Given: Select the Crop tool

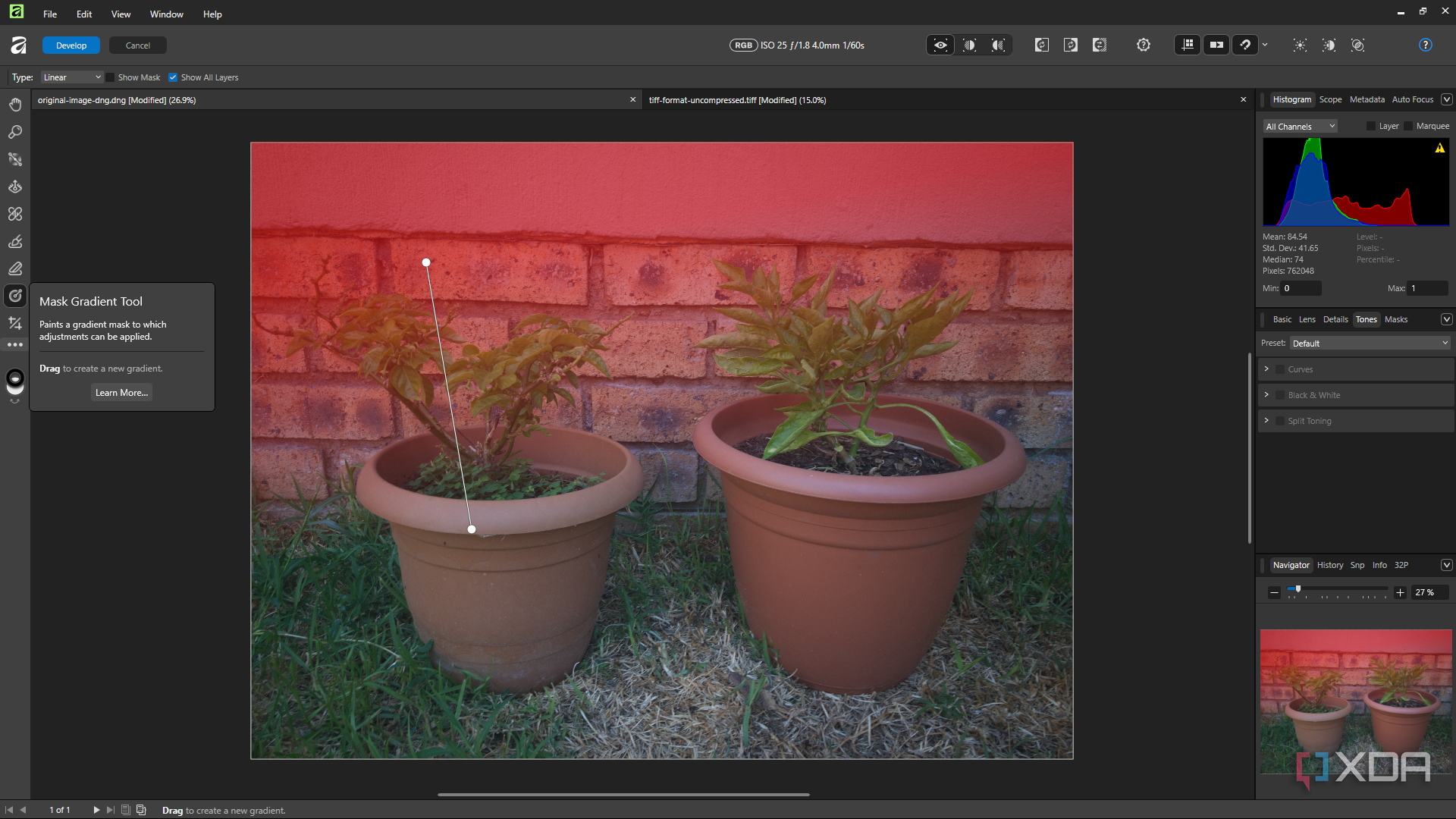Looking at the screenshot, I should 15,323.
